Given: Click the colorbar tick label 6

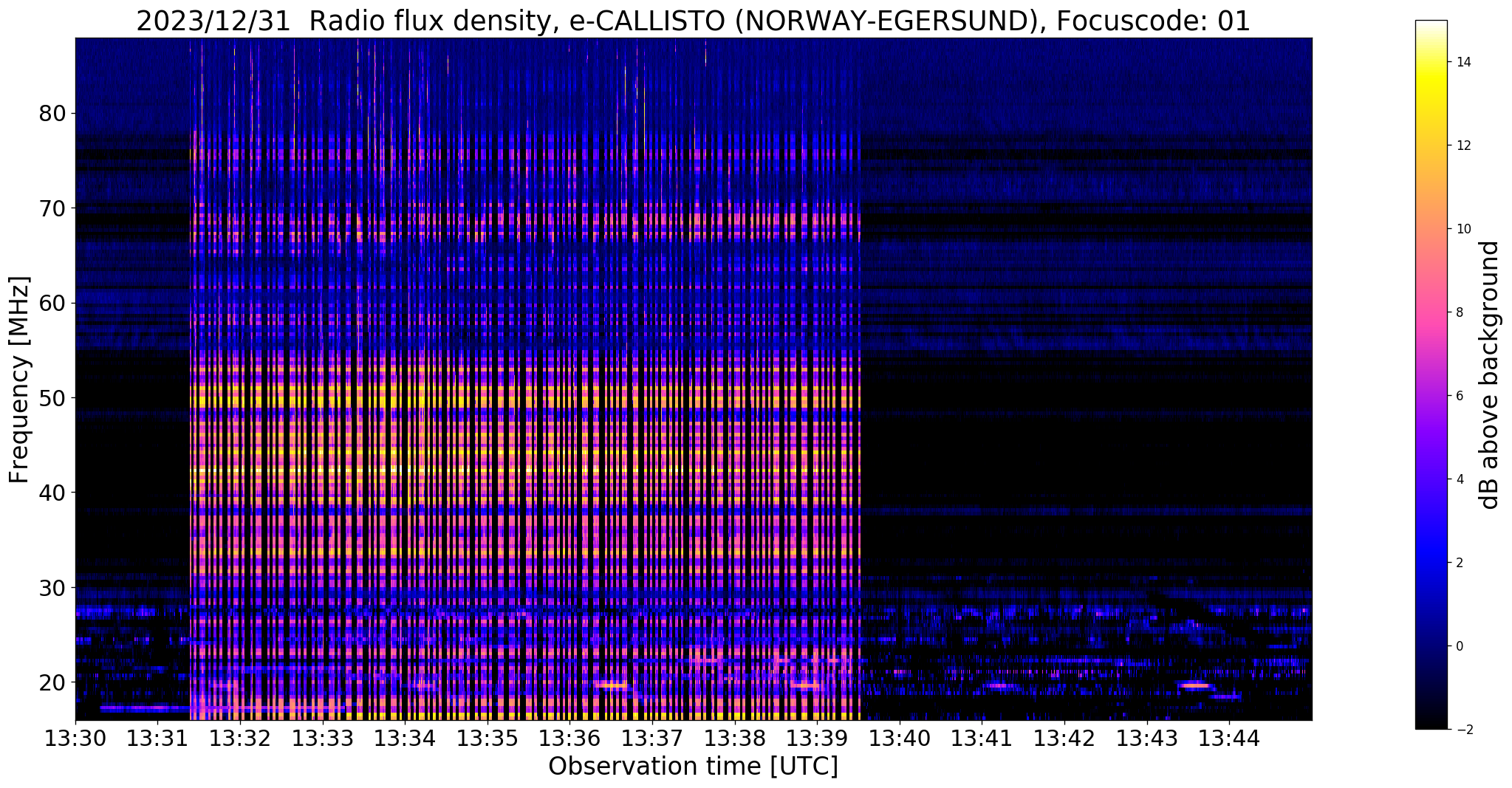Looking at the screenshot, I should click(x=1458, y=396).
